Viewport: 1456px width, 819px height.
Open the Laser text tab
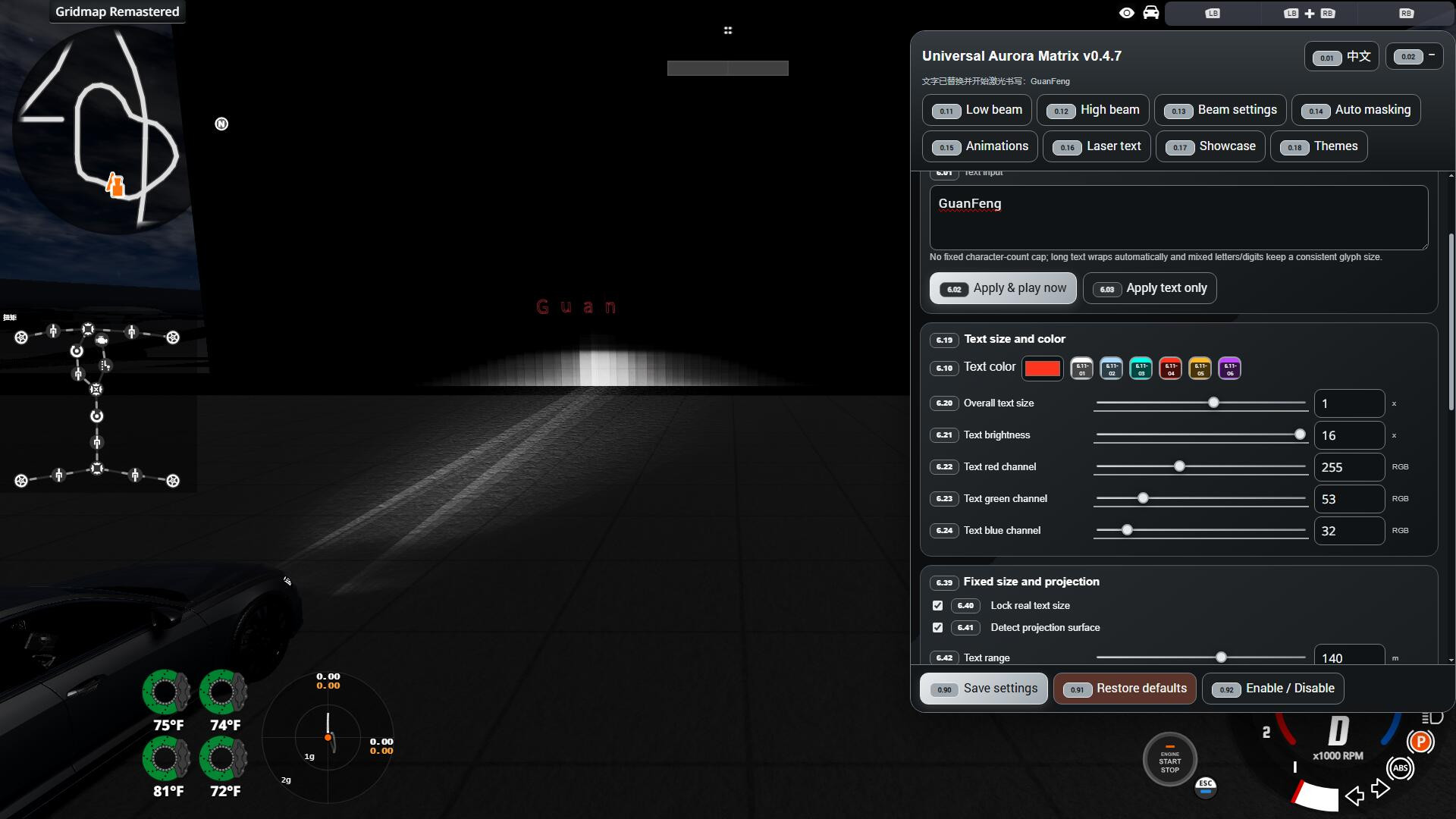(x=1097, y=146)
